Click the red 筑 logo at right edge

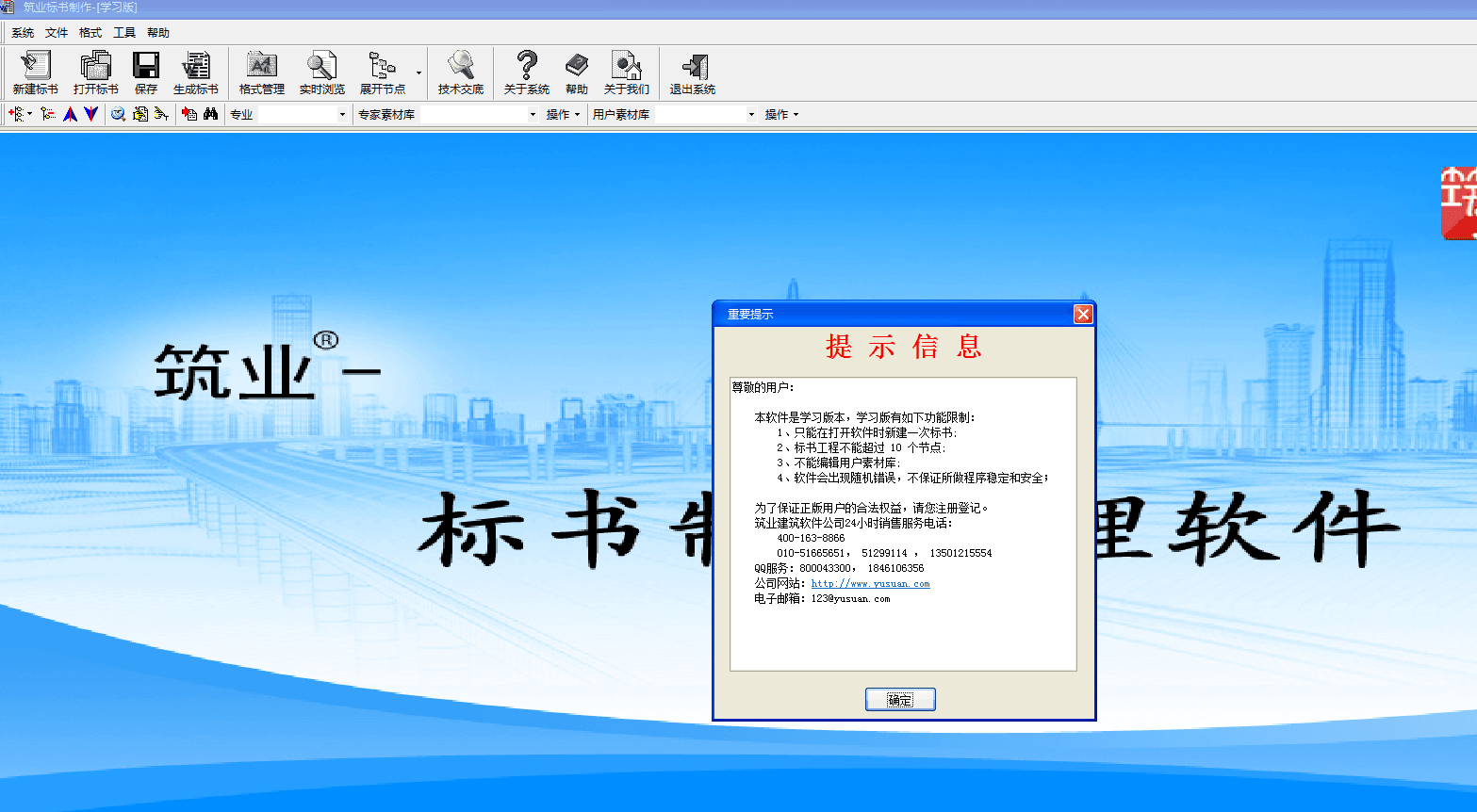click(1459, 203)
